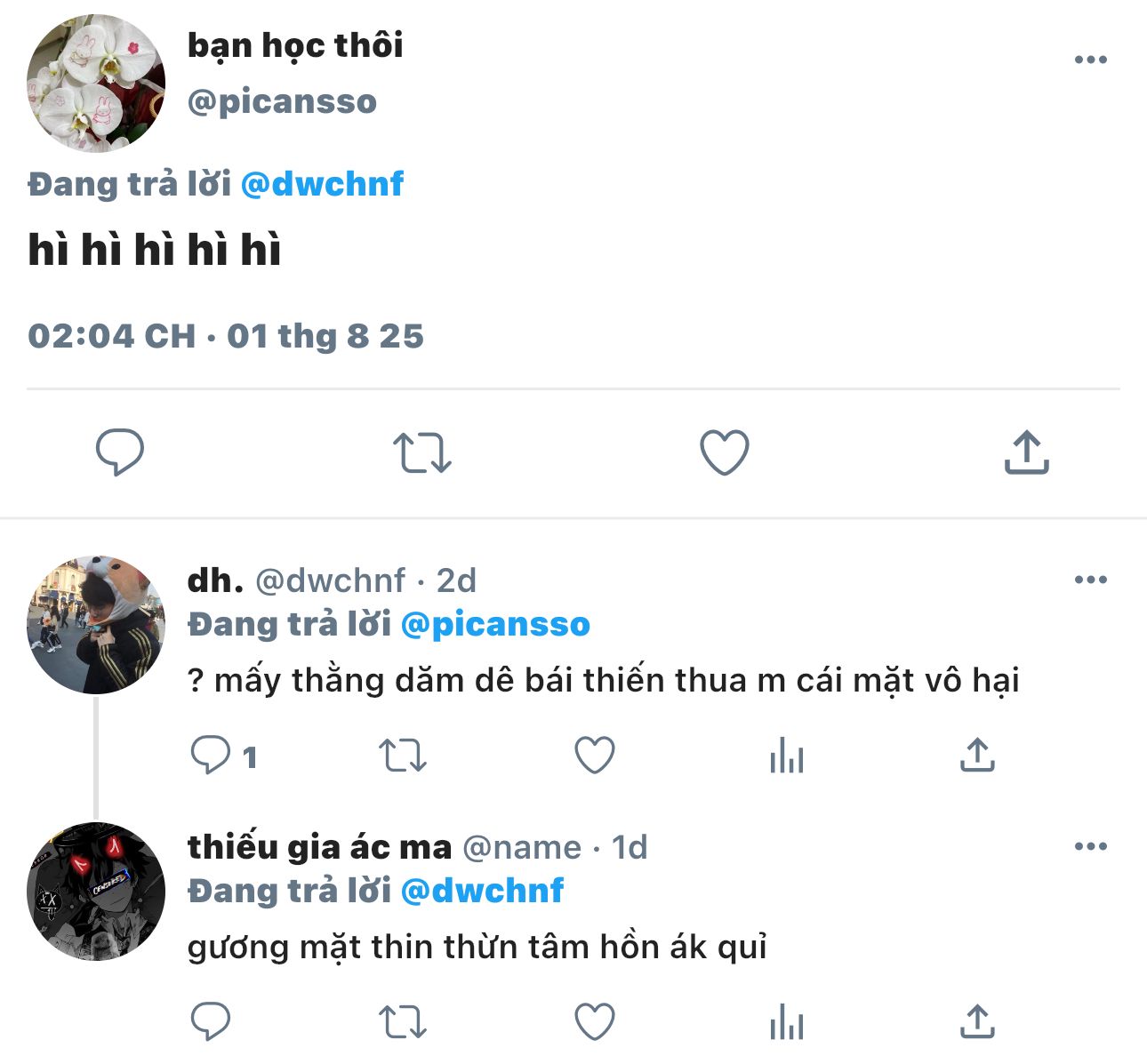Reply to thiếu gia ác ma's tweet

click(x=211, y=1021)
